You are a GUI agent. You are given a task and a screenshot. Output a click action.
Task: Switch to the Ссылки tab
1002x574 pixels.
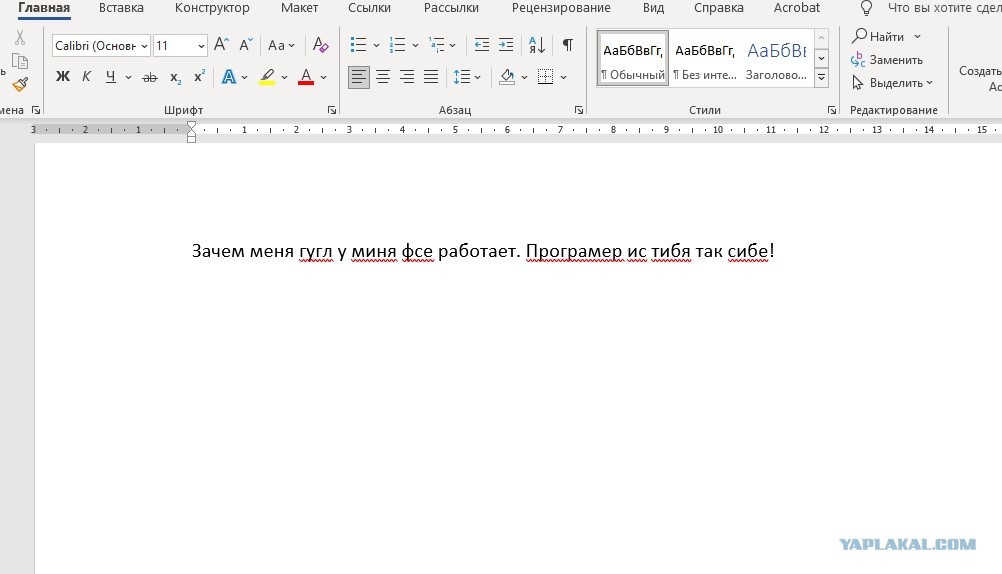(369, 8)
